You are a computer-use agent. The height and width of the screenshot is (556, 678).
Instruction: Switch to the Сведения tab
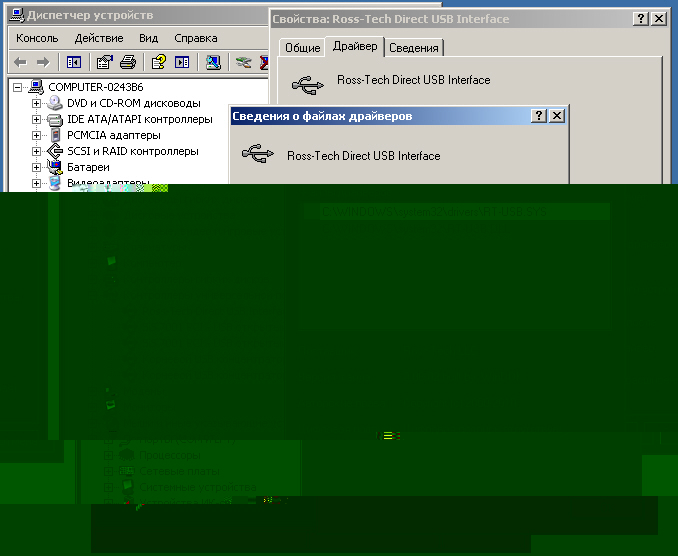click(x=414, y=48)
